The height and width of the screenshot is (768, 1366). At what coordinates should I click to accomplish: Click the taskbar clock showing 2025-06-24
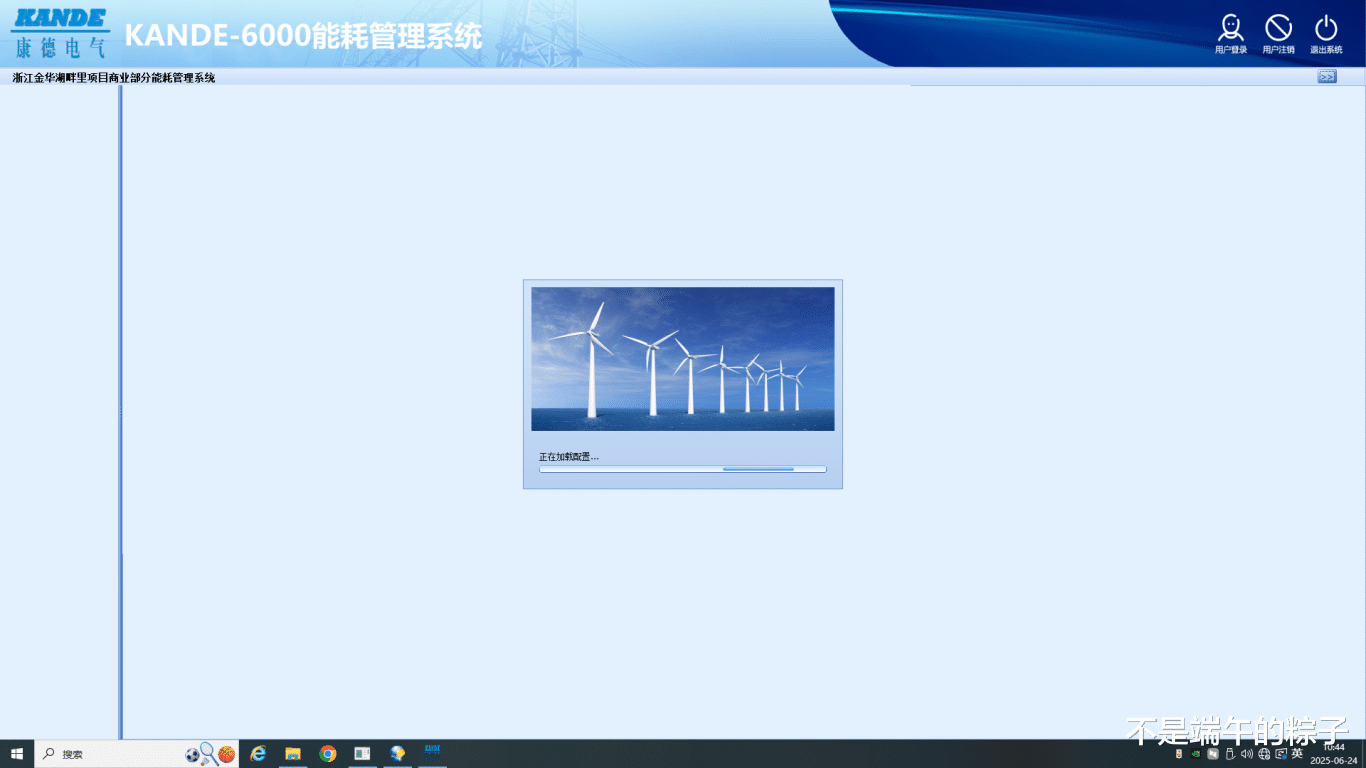pos(1334,754)
